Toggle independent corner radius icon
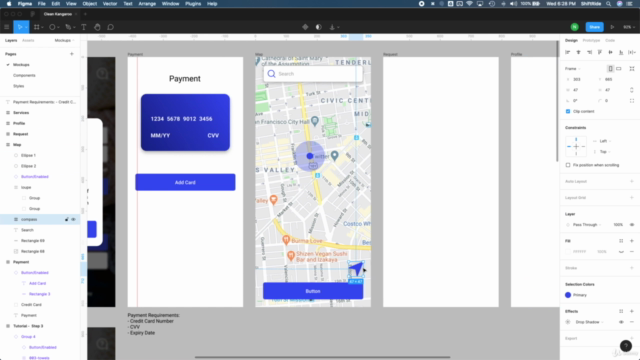Screen dimensions: 640x360 coord(632,100)
